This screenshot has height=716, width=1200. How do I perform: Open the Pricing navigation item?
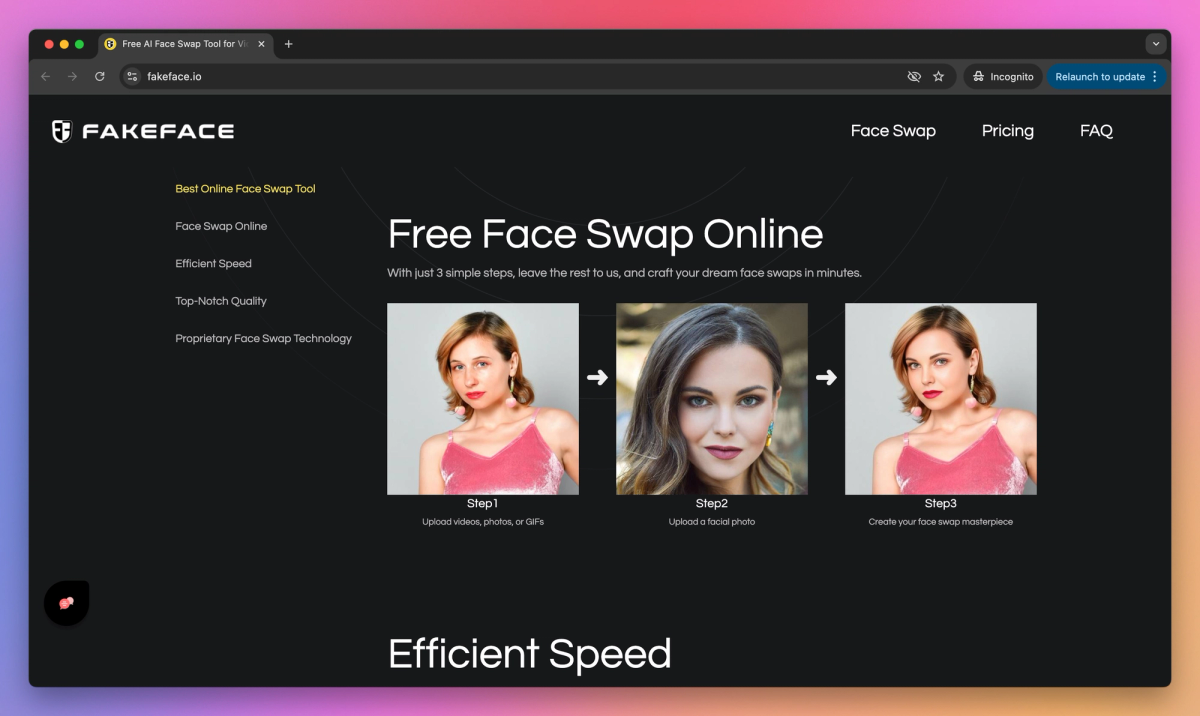tap(1007, 131)
